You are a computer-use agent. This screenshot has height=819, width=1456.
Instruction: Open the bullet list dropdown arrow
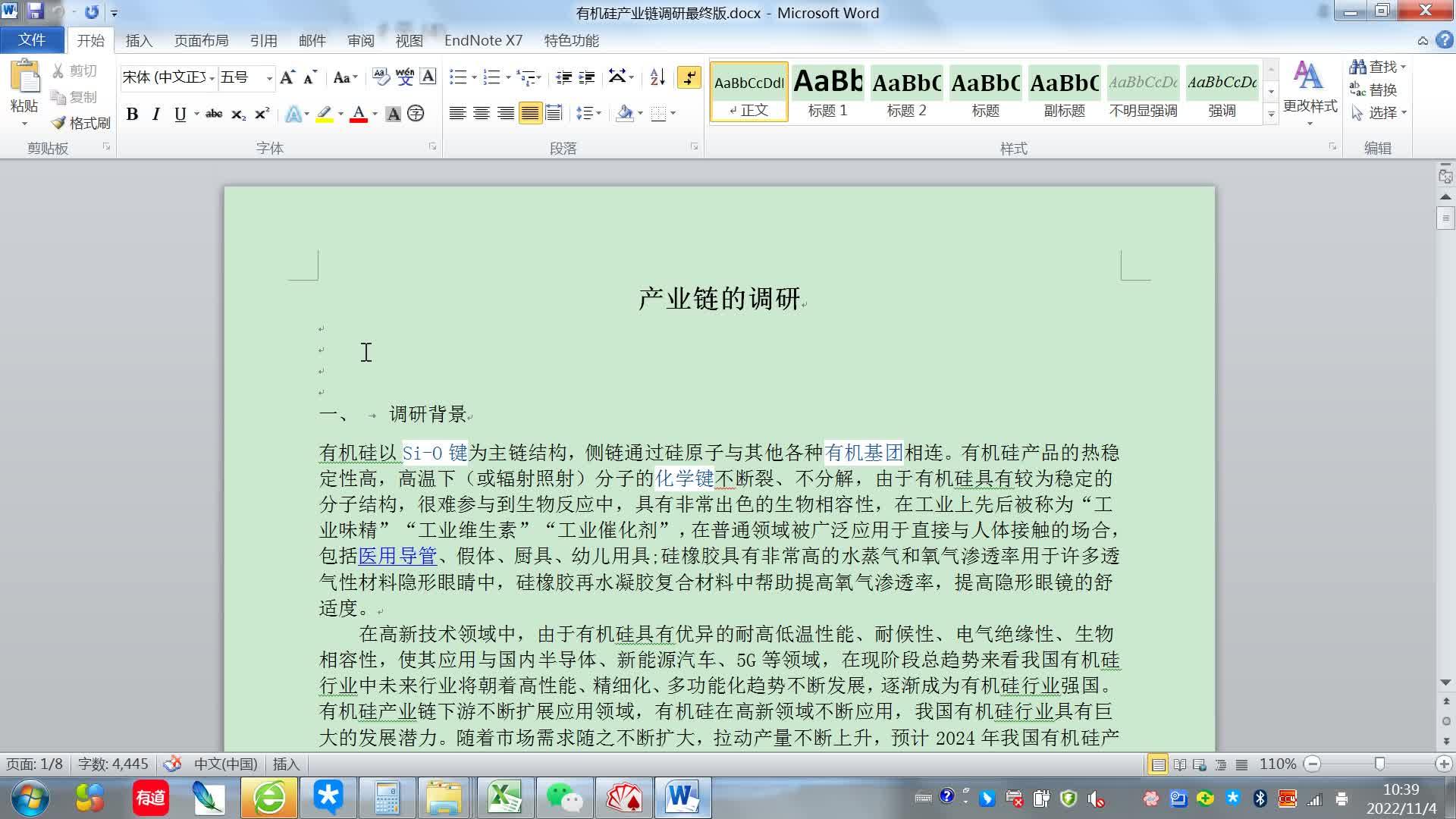474,77
